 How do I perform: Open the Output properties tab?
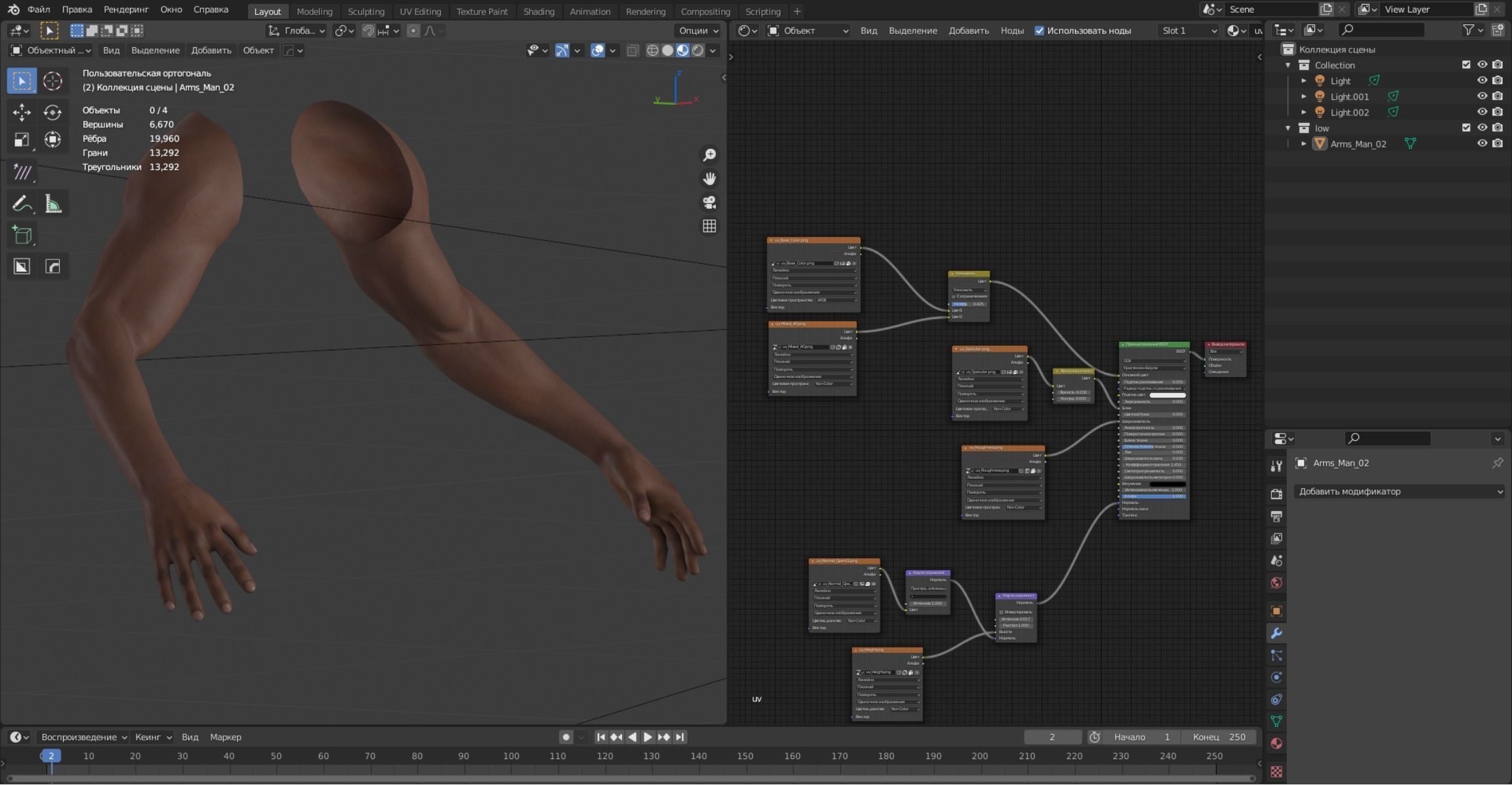[x=1276, y=516]
